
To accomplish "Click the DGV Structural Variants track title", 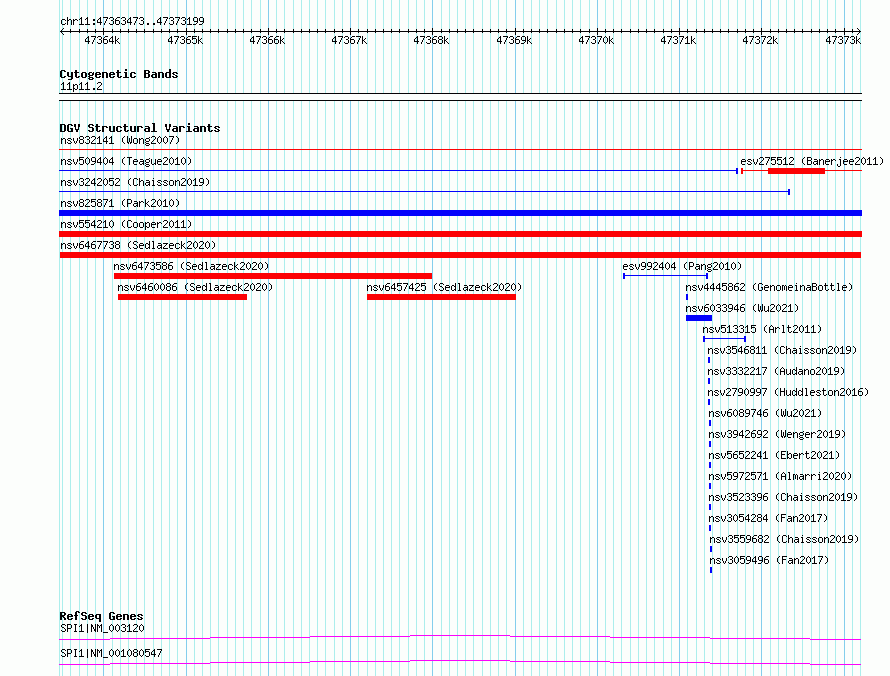I will tap(140, 128).
